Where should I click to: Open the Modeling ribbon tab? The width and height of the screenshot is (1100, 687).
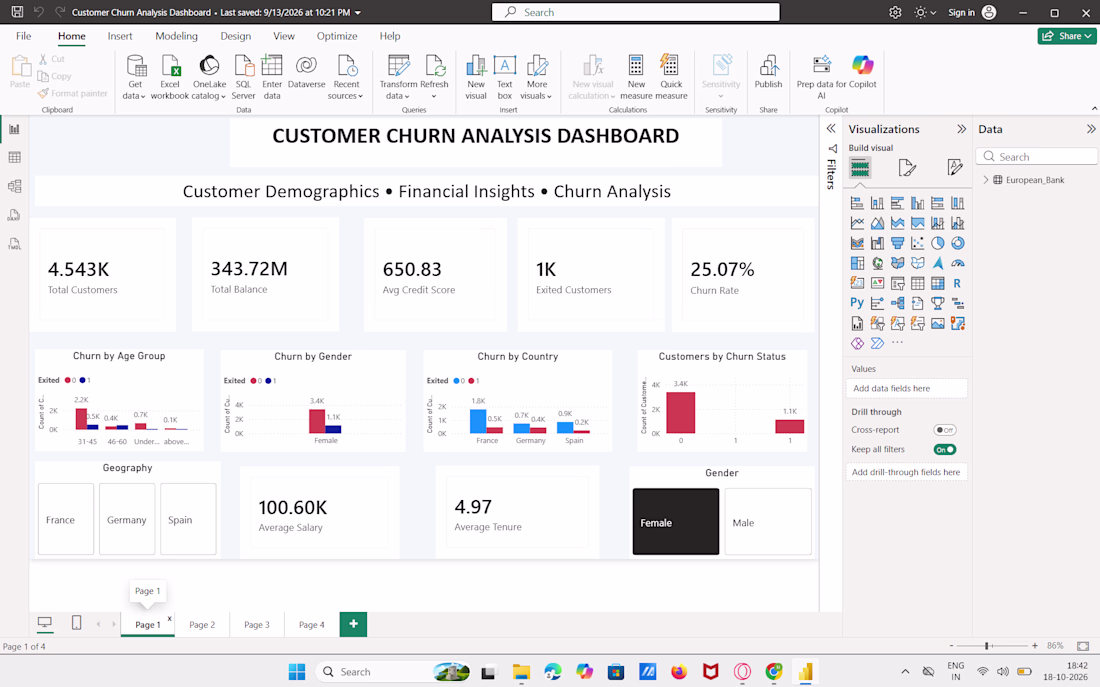point(176,36)
